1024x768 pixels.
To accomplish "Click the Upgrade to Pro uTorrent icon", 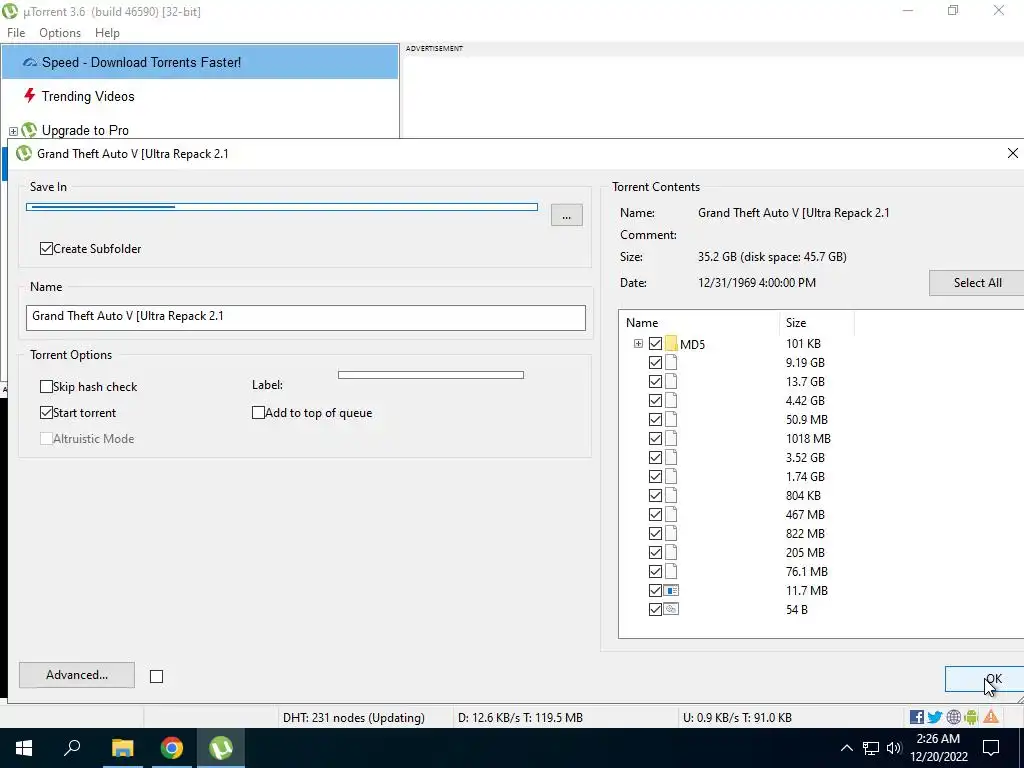I will coord(29,130).
